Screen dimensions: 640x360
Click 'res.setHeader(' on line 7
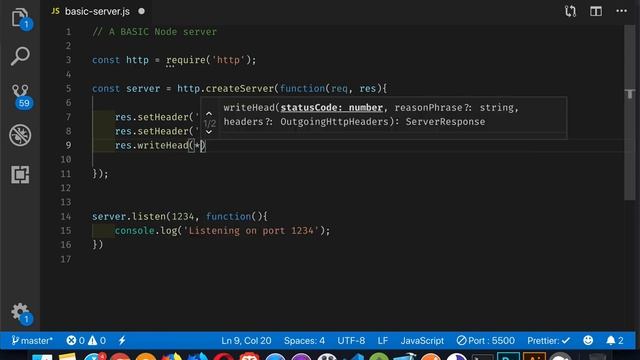click(x=154, y=117)
